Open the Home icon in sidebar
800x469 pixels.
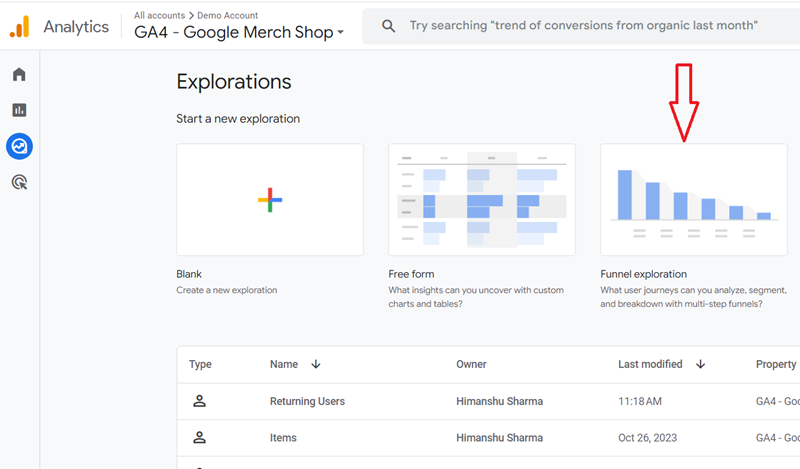pos(19,75)
